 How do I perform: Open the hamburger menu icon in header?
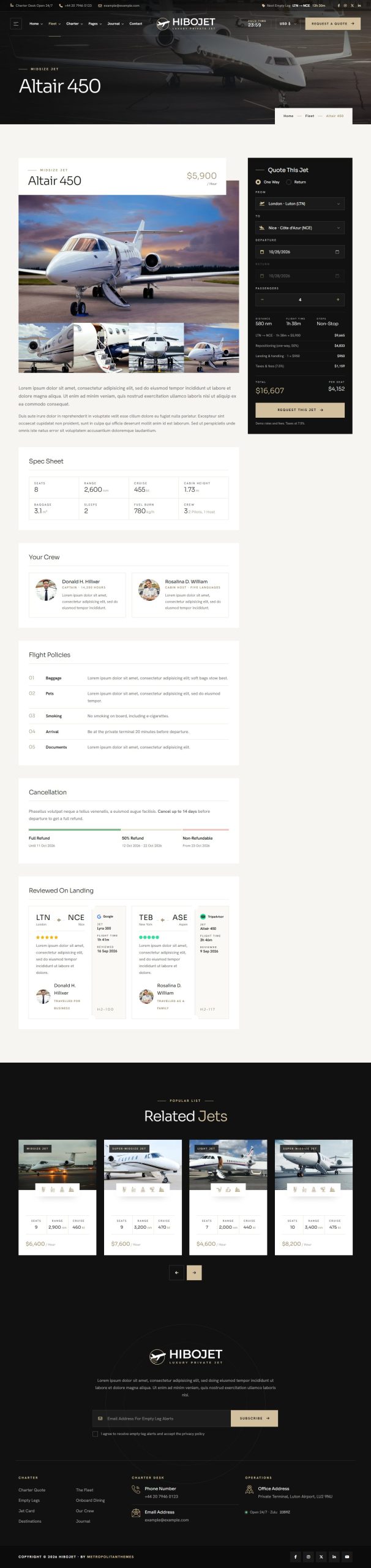coord(16,24)
